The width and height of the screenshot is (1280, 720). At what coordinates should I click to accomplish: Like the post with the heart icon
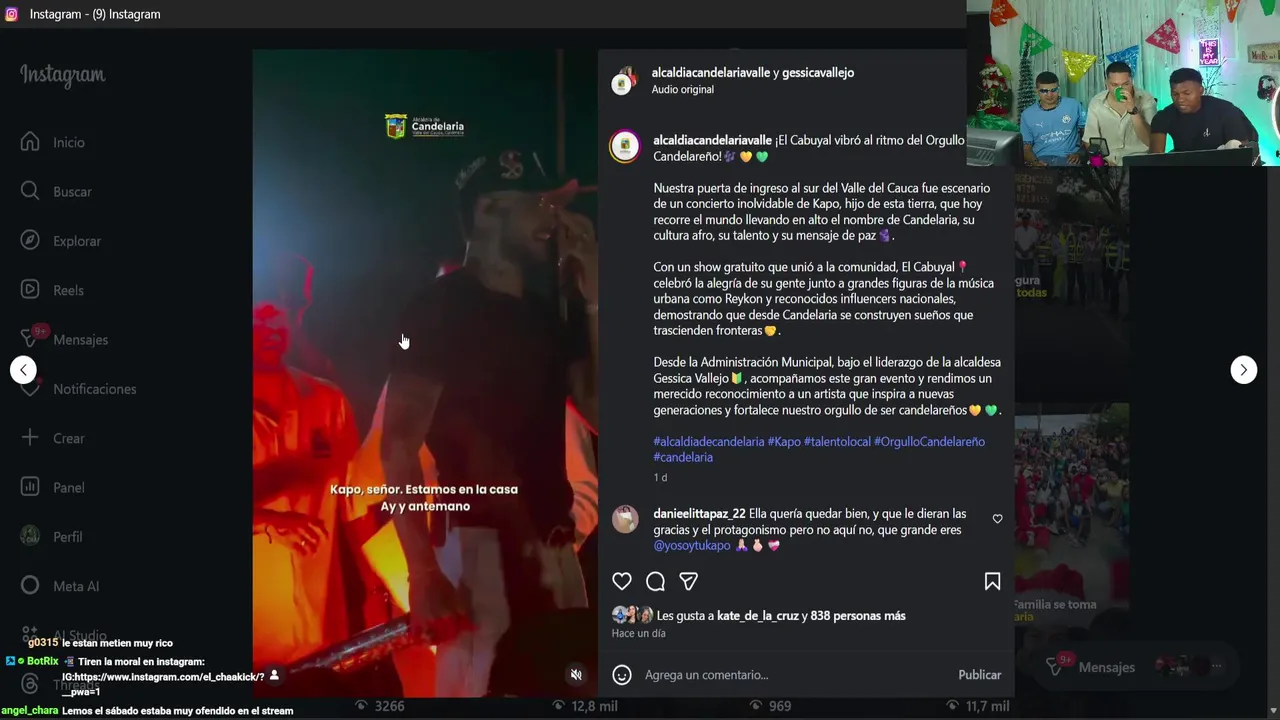click(622, 581)
